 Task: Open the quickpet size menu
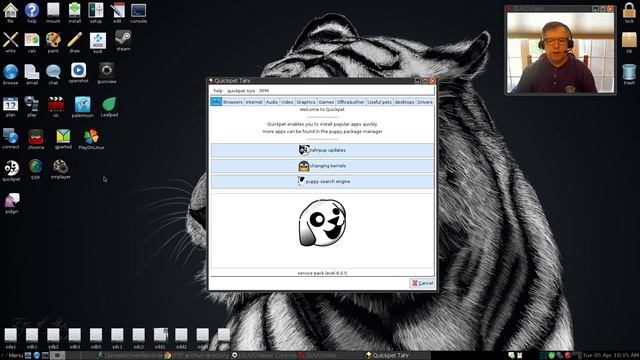tap(241, 91)
